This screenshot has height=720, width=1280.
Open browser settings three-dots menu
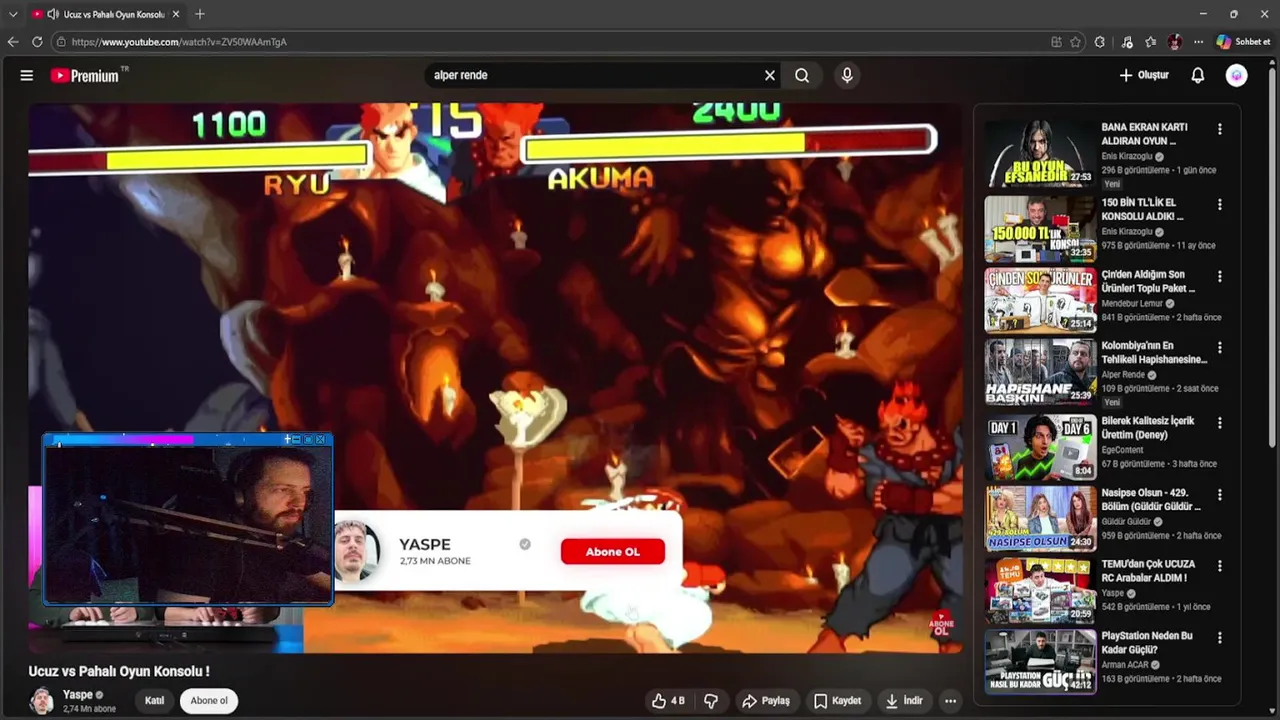pyautogui.click(x=1198, y=42)
